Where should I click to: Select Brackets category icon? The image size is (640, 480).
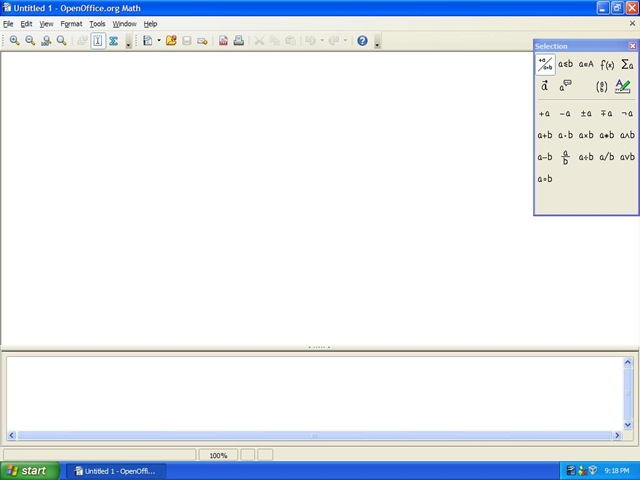[602, 86]
